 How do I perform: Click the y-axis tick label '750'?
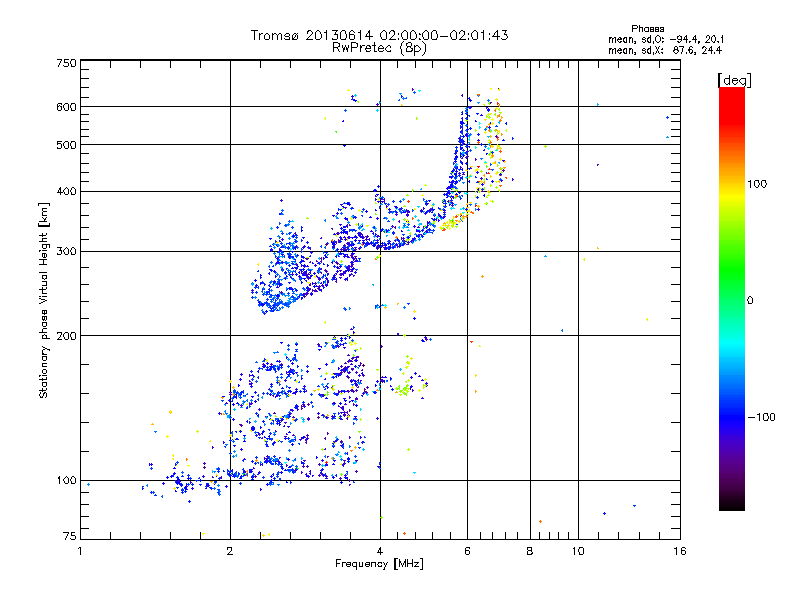67,63
